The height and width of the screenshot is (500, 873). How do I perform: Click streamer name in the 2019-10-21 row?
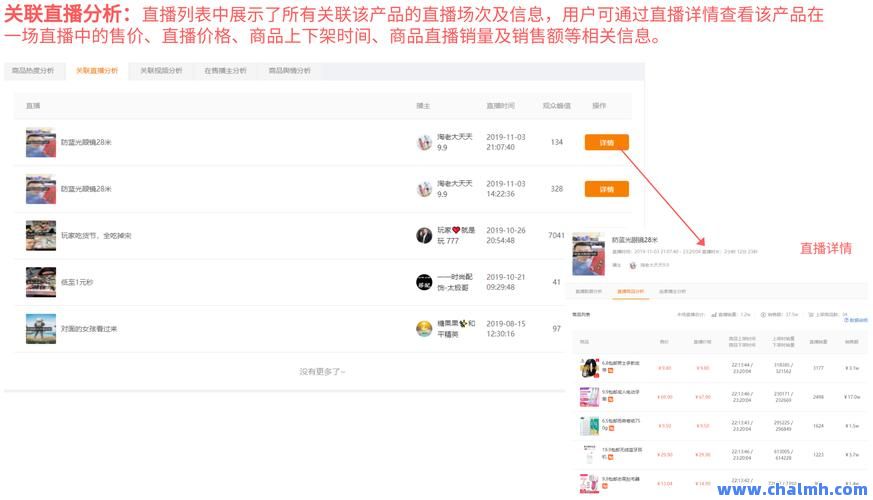point(454,282)
